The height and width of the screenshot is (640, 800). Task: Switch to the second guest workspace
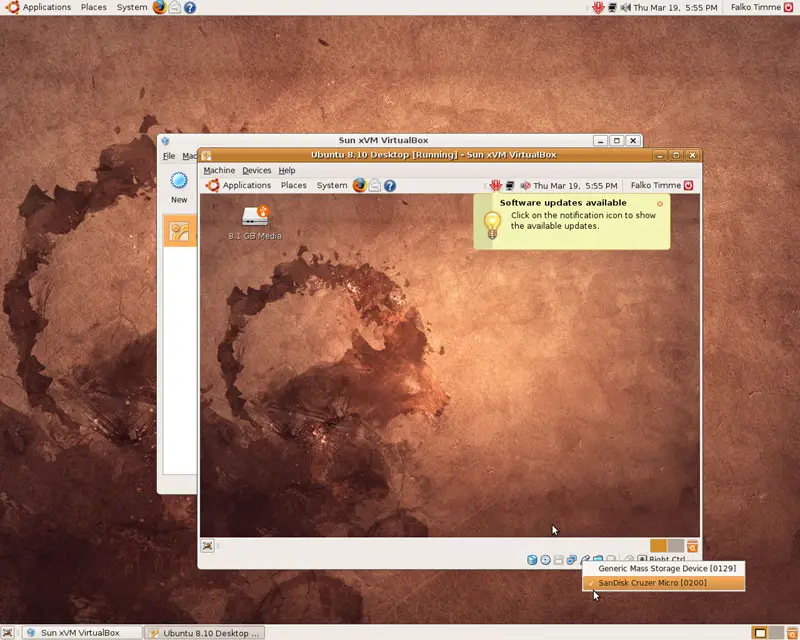click(x=675, y=546)
